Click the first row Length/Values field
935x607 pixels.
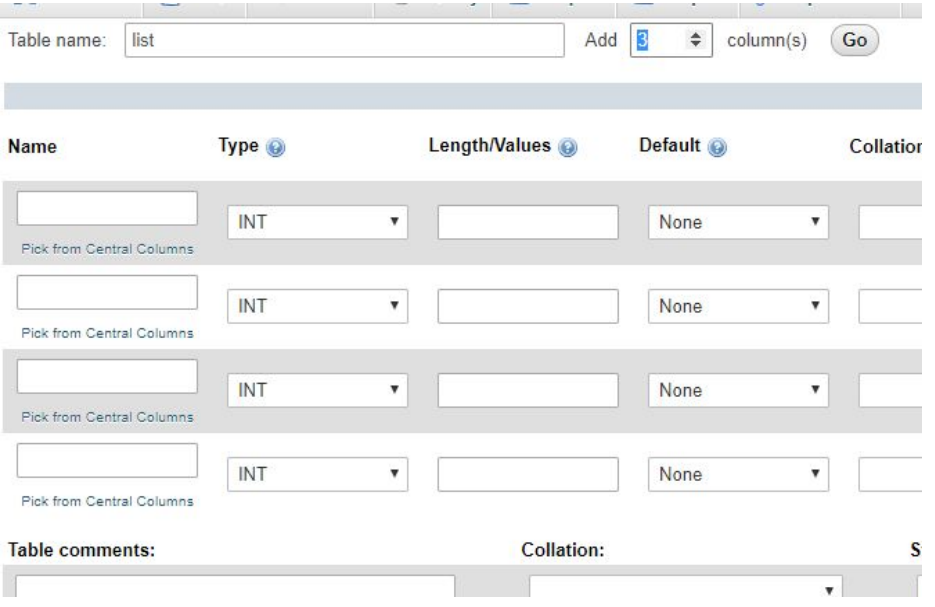pyautogui.click(x=527, y=223)
